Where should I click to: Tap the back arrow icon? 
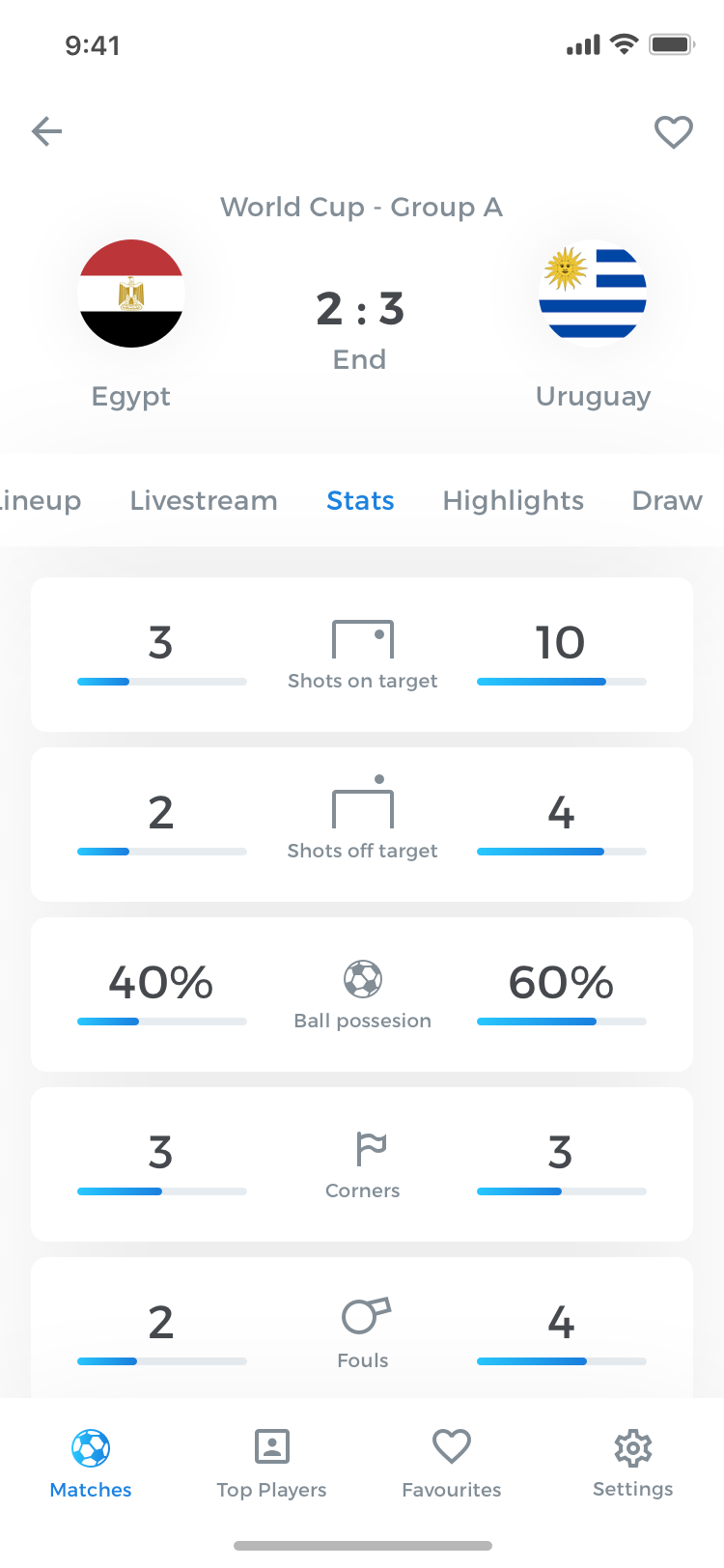(x=46, y=131)
